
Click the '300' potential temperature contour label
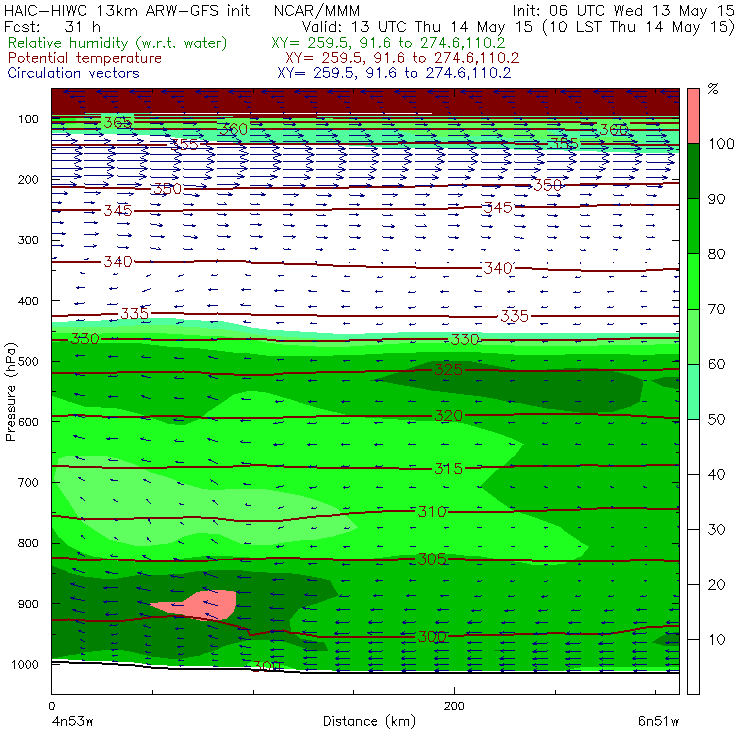point(432,637)
